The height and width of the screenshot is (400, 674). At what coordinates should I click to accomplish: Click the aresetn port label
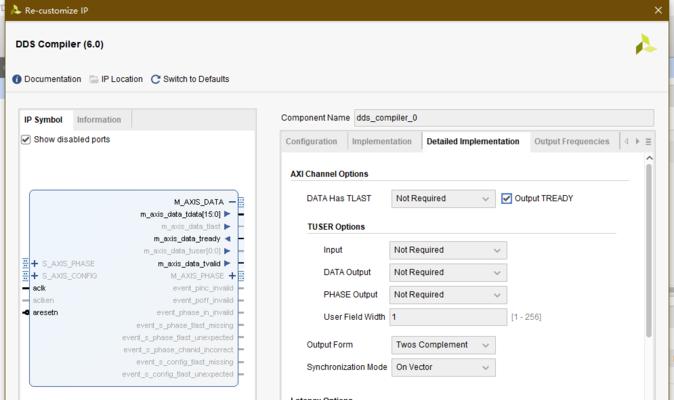[45, 312]
